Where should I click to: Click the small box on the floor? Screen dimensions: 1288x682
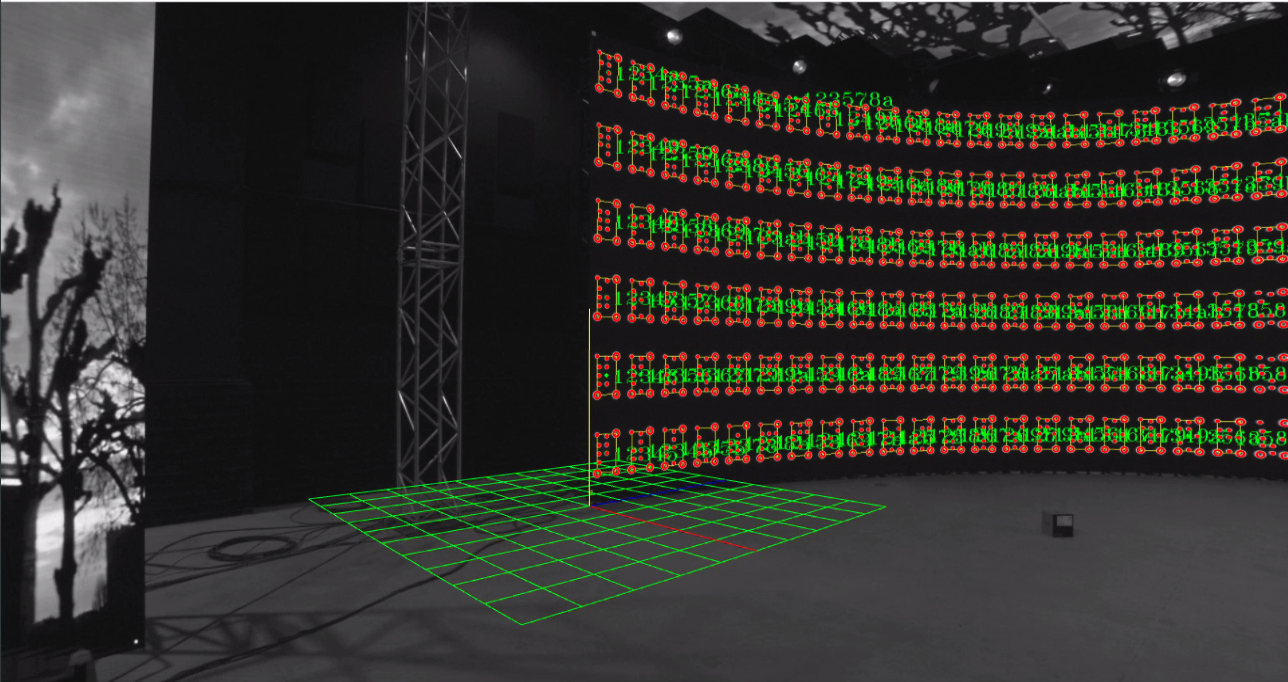click(x=1058, y=523)
